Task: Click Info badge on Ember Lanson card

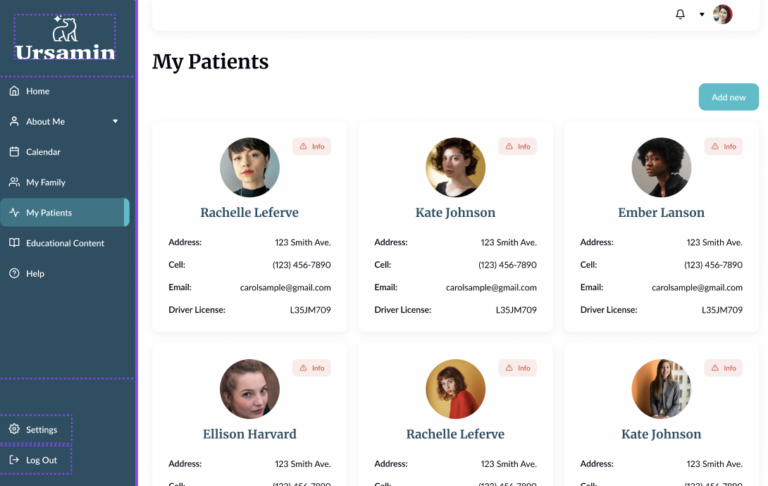Action: pos(724,146)
